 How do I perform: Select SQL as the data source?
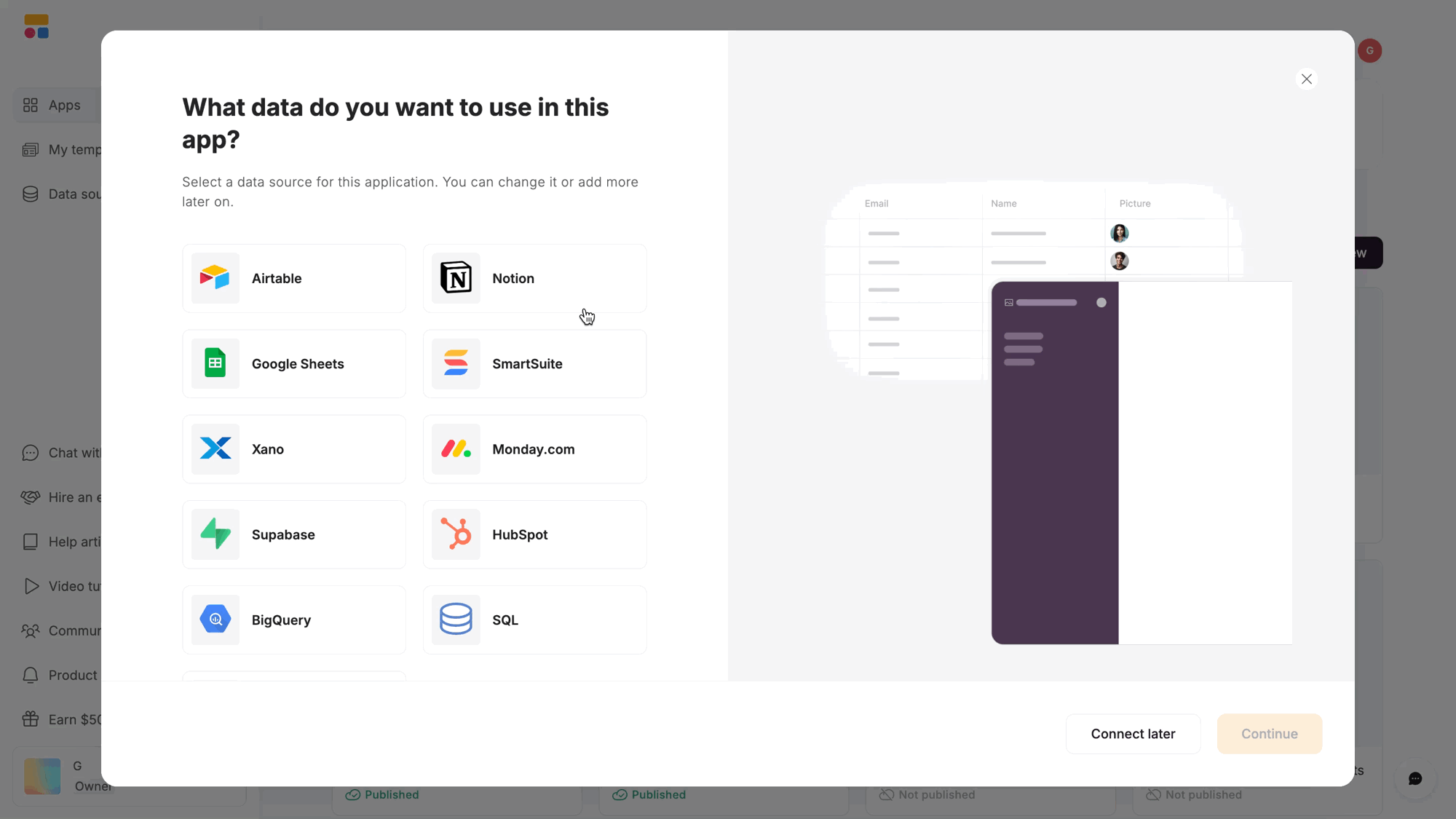(x=534, y=620)
